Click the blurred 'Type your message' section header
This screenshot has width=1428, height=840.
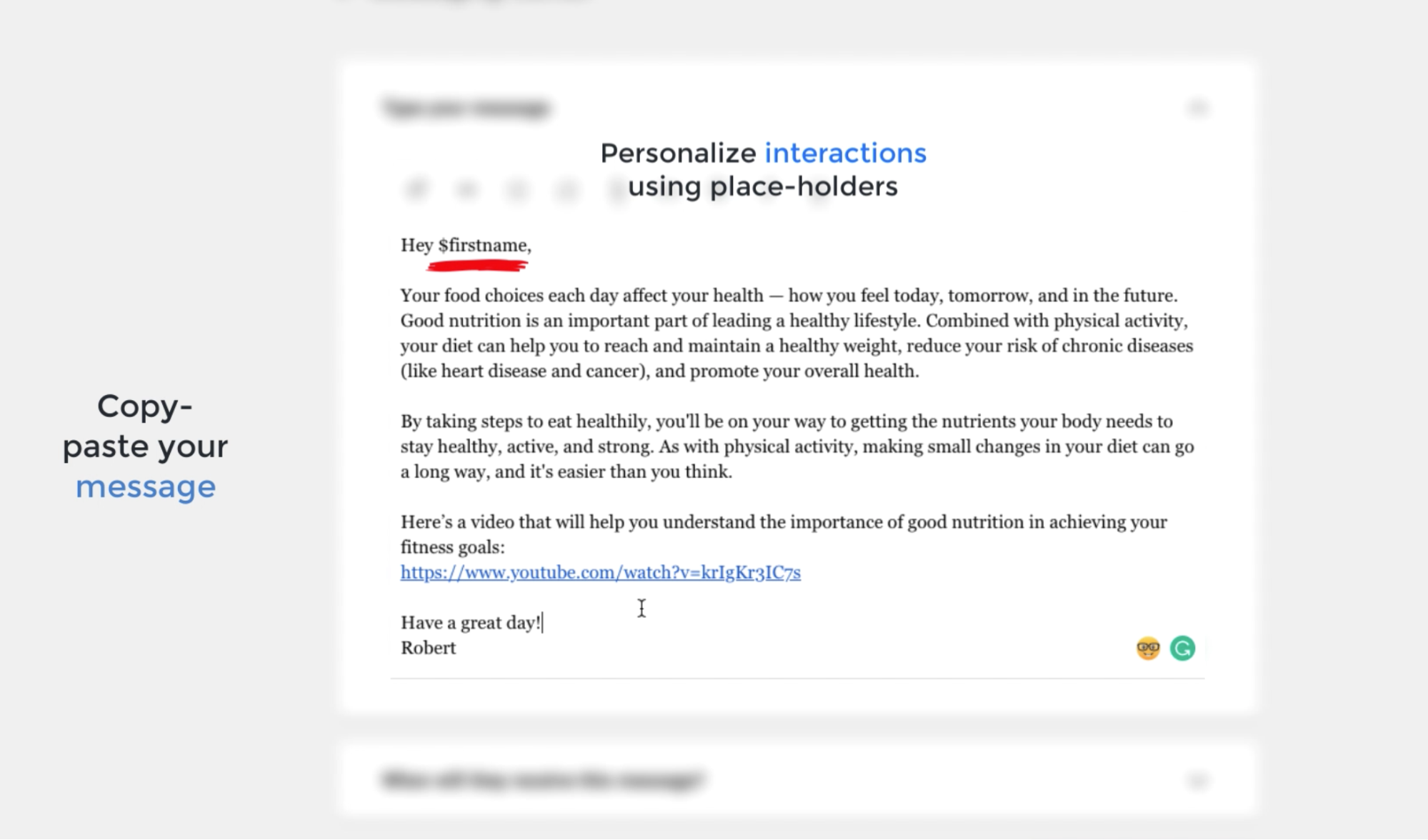pyautogui.click(x=467, y=108)
